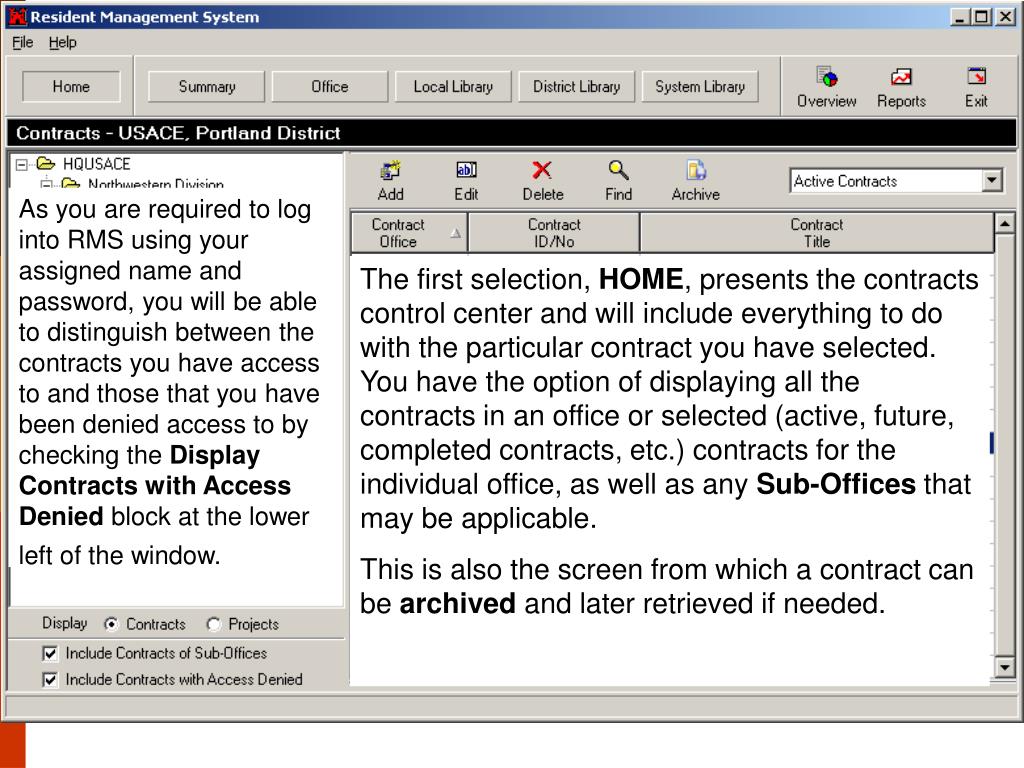Select the Northwestern Division tree item
This screenshot has width=1024, height=768.
(x=155, y=184)
